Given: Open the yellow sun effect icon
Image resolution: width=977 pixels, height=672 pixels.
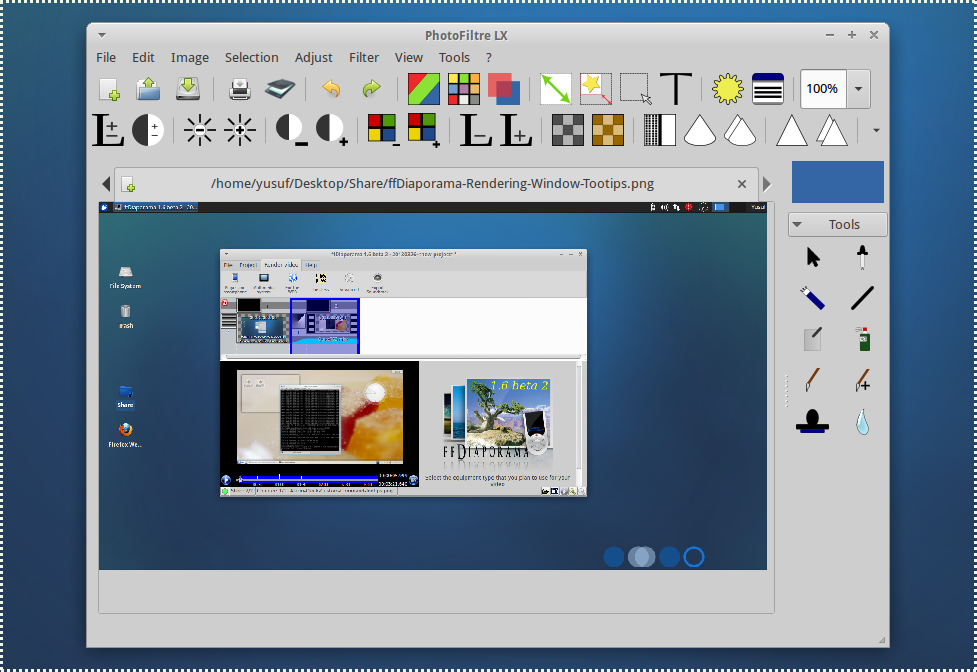Looking at the screenshot, I should 727,88.
